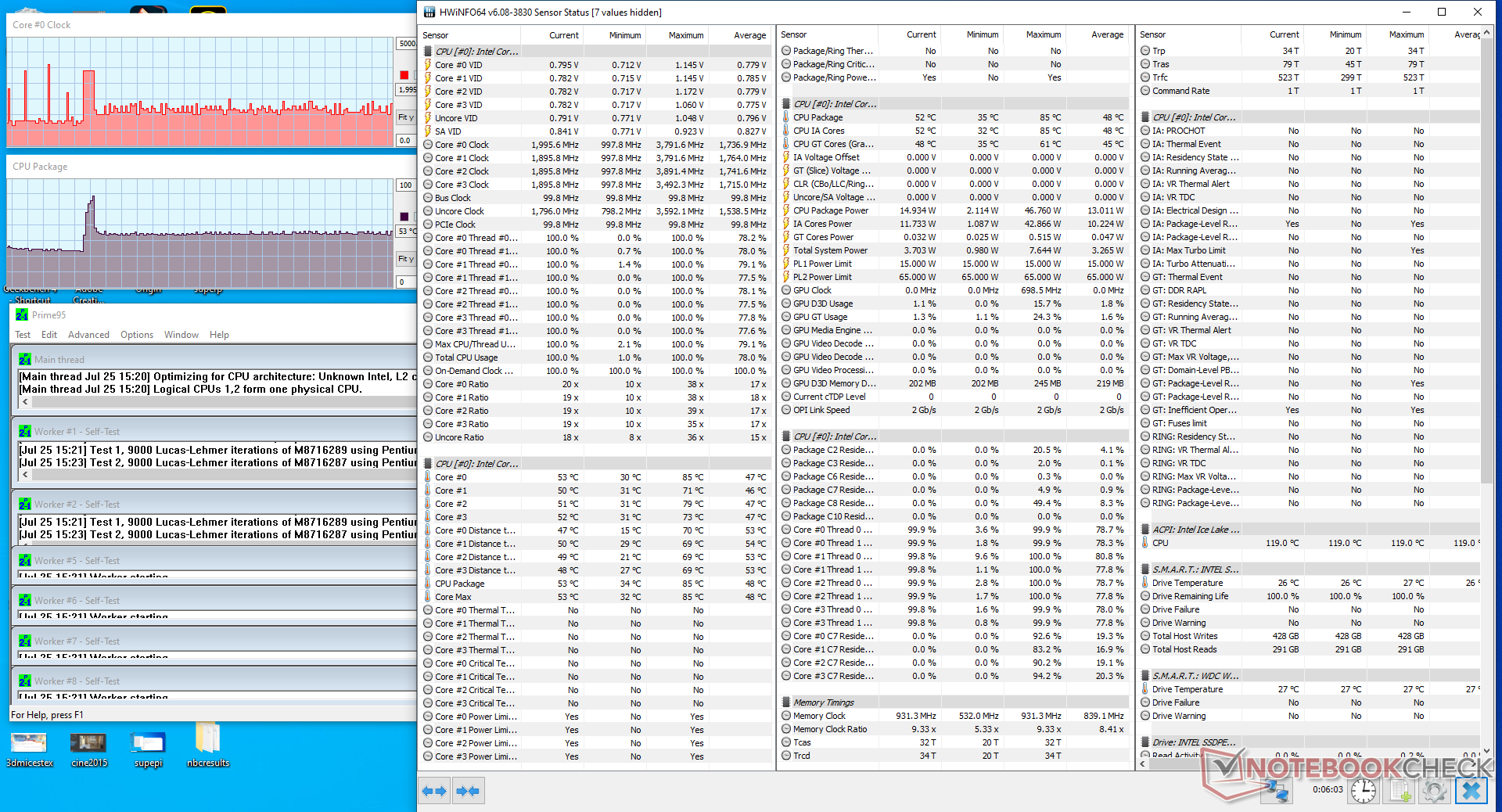1502x812 pixels.
Task: Open remote network monitoring icon in HWiNFO
Action: 1277,791
